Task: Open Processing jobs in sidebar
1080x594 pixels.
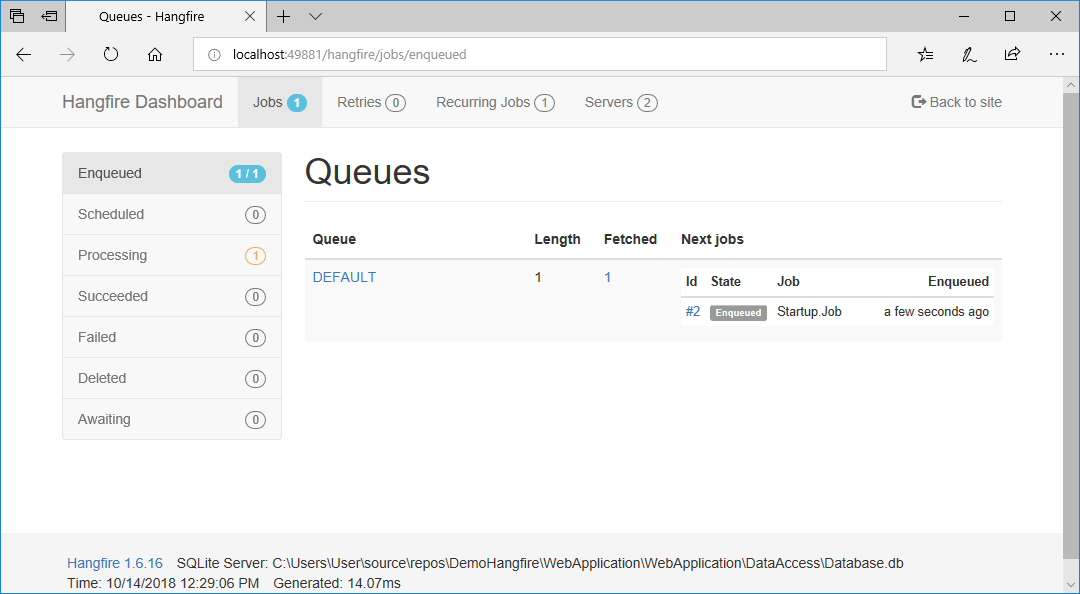Action: click(x=172, y=256)
